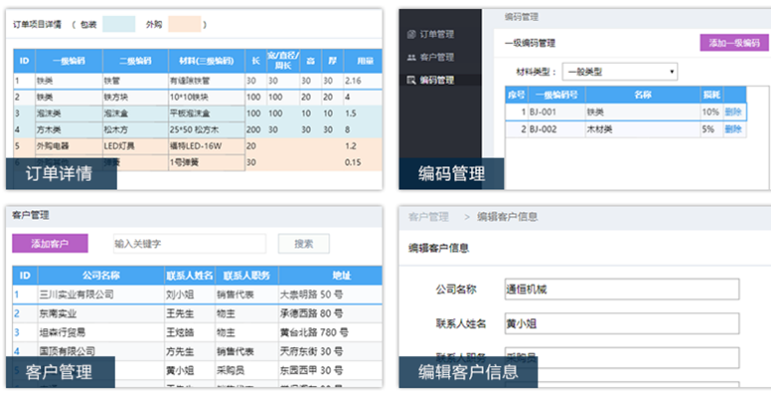
Task: Click contact name 刘小姐
Action: pyautogui.click(x=180, y=295)
